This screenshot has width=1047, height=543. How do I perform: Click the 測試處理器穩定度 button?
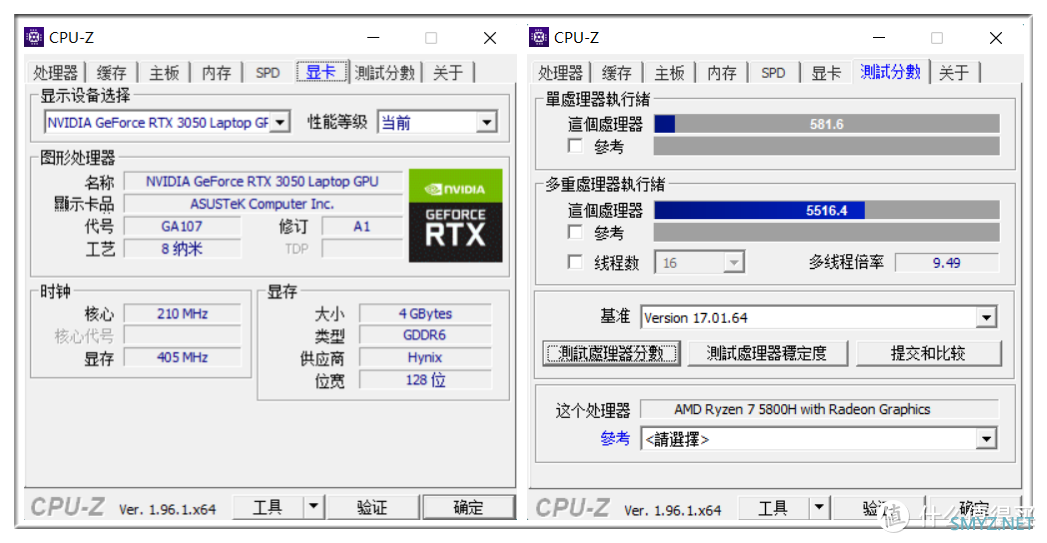coord(767,353)
